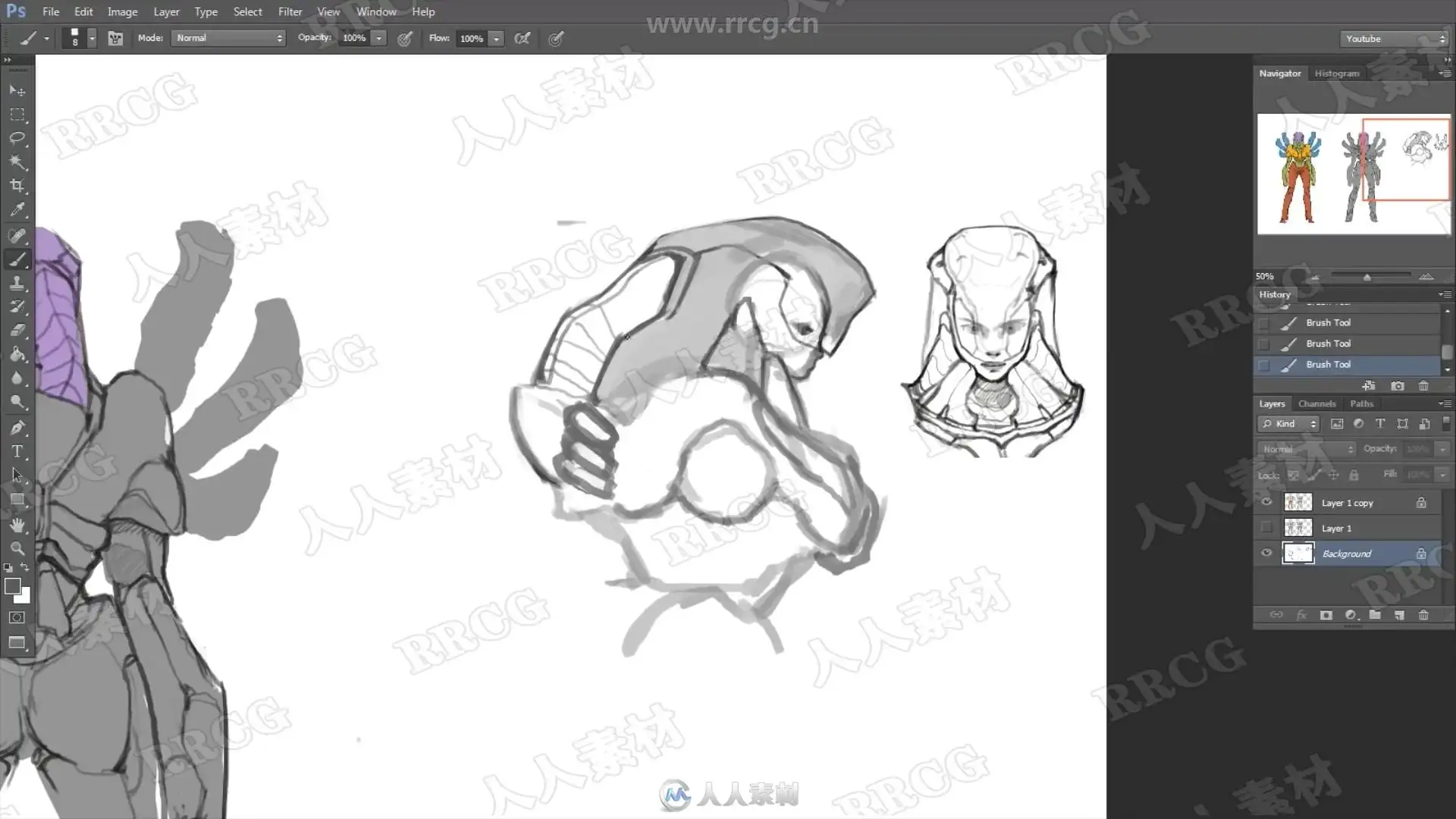Select the Clone Stamp tool

pyautogui.click(x=17, y=283)
